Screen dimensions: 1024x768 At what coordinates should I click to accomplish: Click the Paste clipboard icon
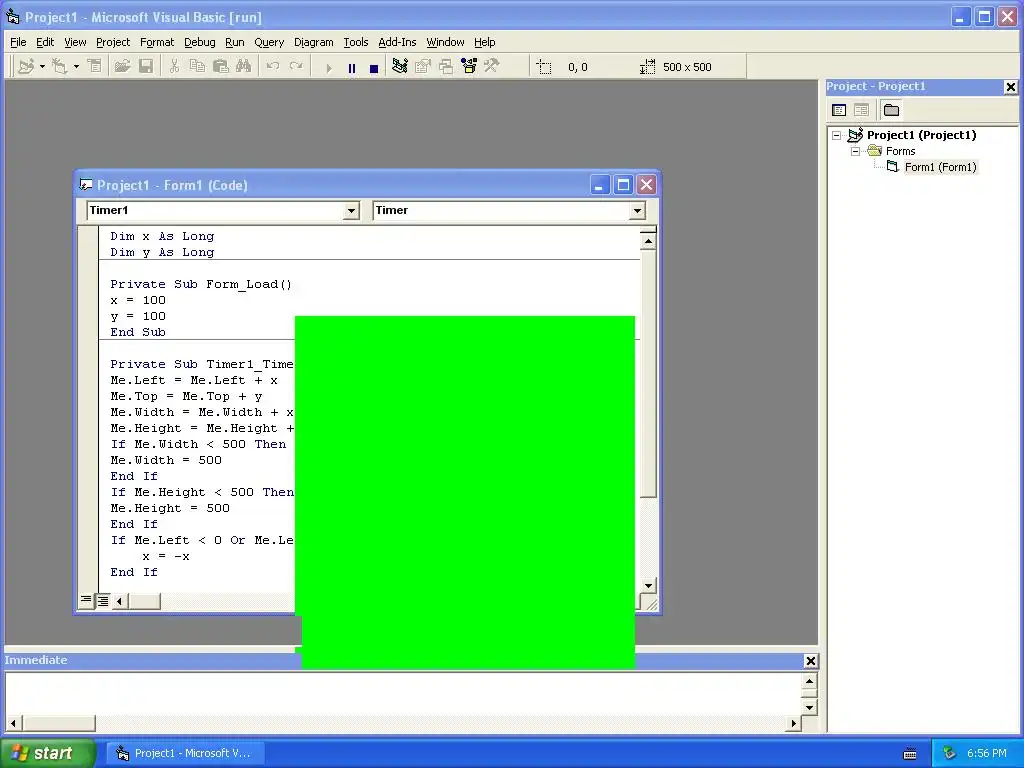point(221,67)
